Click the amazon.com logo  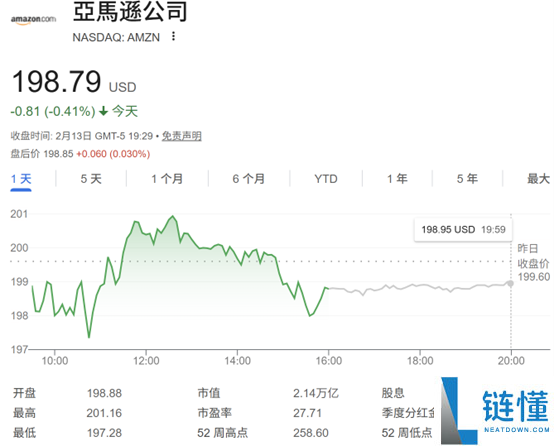coord(34,20)
